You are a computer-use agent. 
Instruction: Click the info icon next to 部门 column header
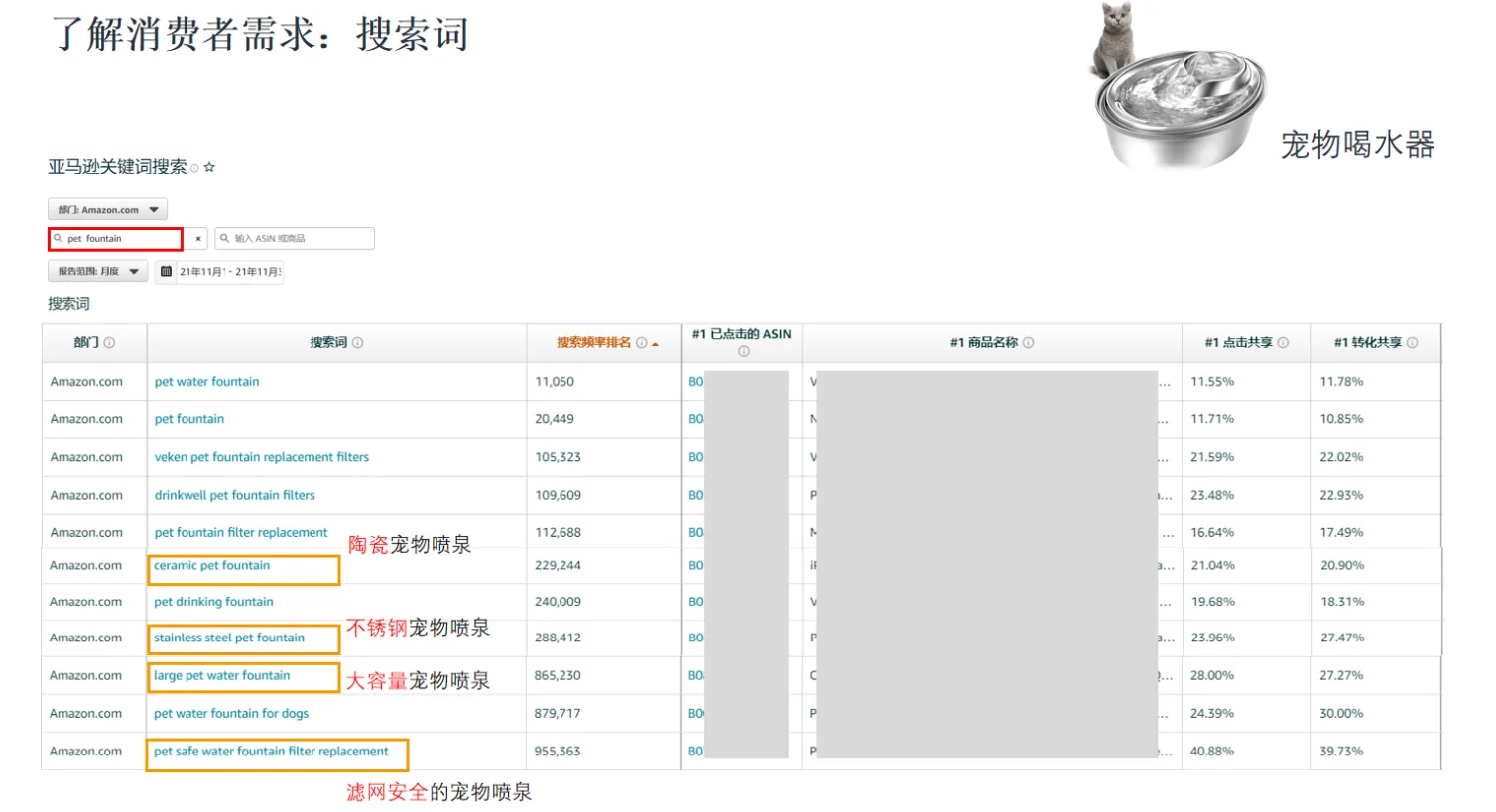coord(111,342)
